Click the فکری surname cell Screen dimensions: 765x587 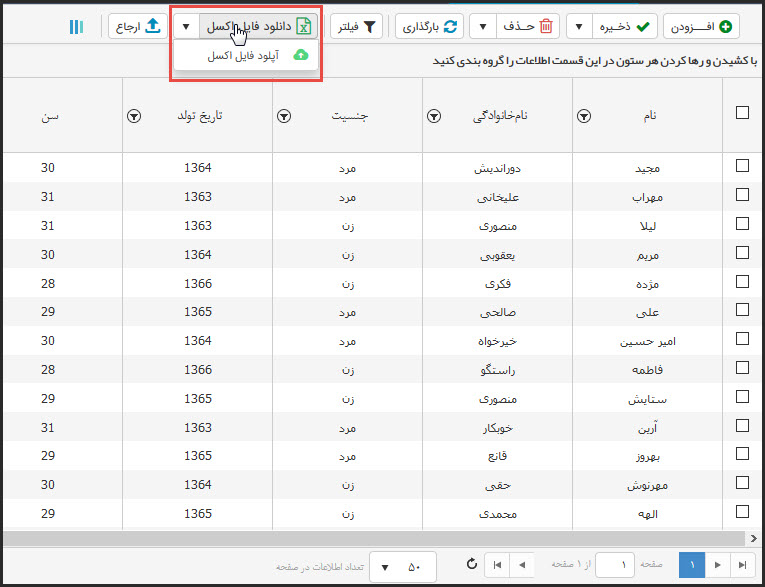click(497, 283)
